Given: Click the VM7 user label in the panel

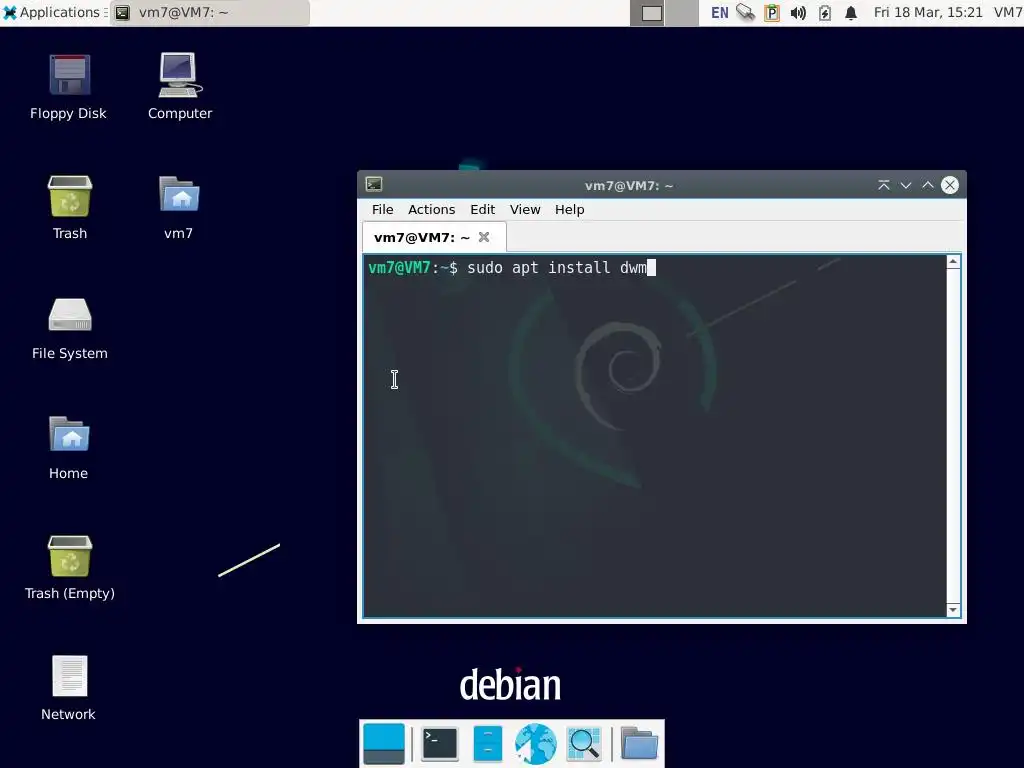Looking at the screenshot, I should click(1008, 12).
